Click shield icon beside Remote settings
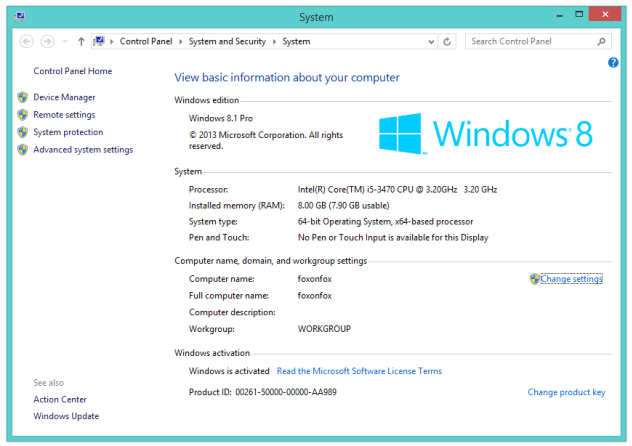Image resolution: width=632 pixels, height=446 pixels. [23, 115]
